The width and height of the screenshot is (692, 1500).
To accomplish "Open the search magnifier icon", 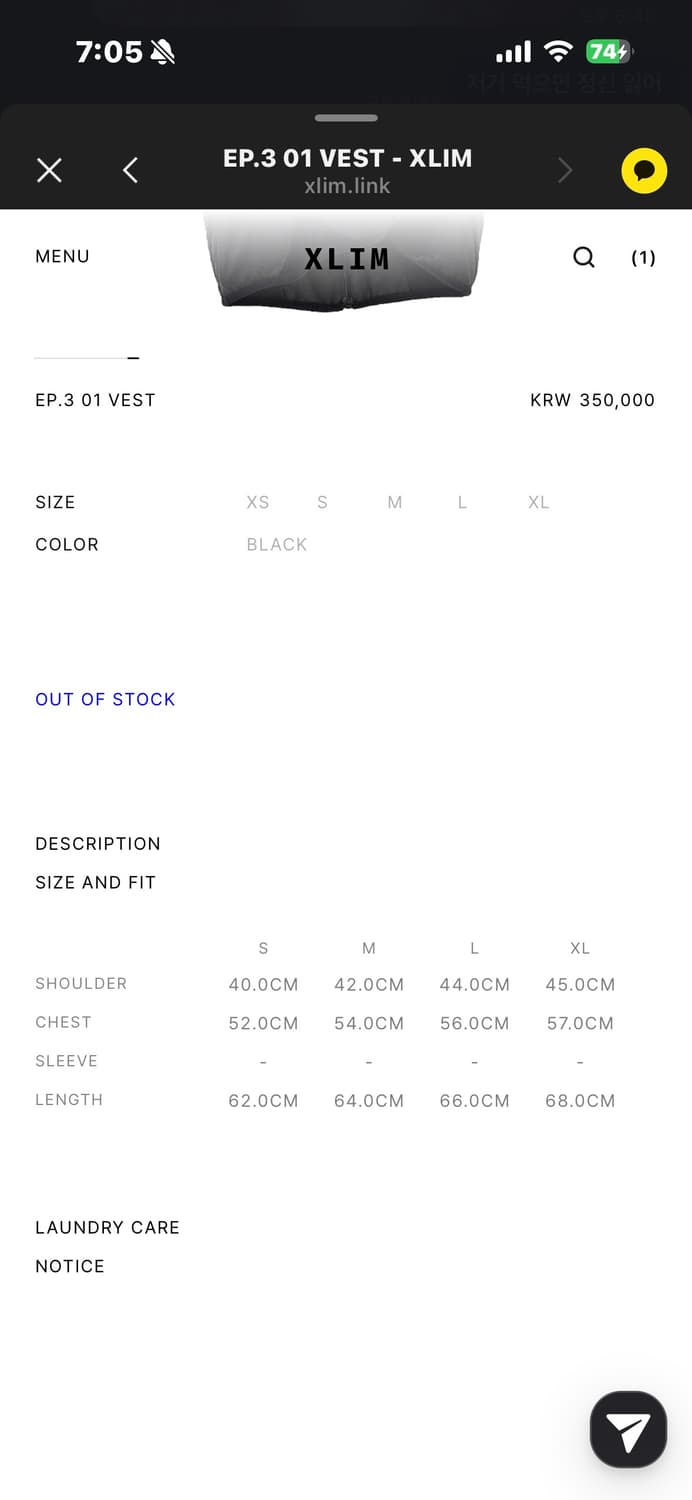I will click(x=584, y=258).
